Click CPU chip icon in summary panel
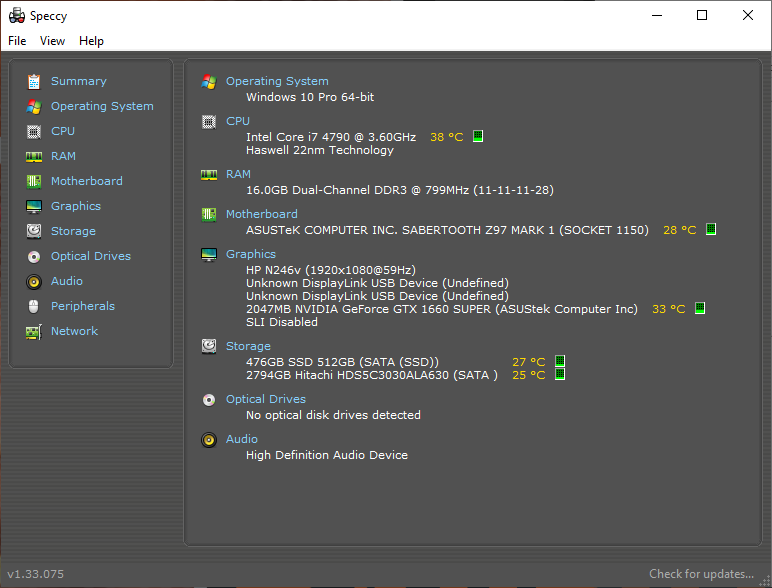Viewport: 772px width, 588px height. (x=209, y=122)
